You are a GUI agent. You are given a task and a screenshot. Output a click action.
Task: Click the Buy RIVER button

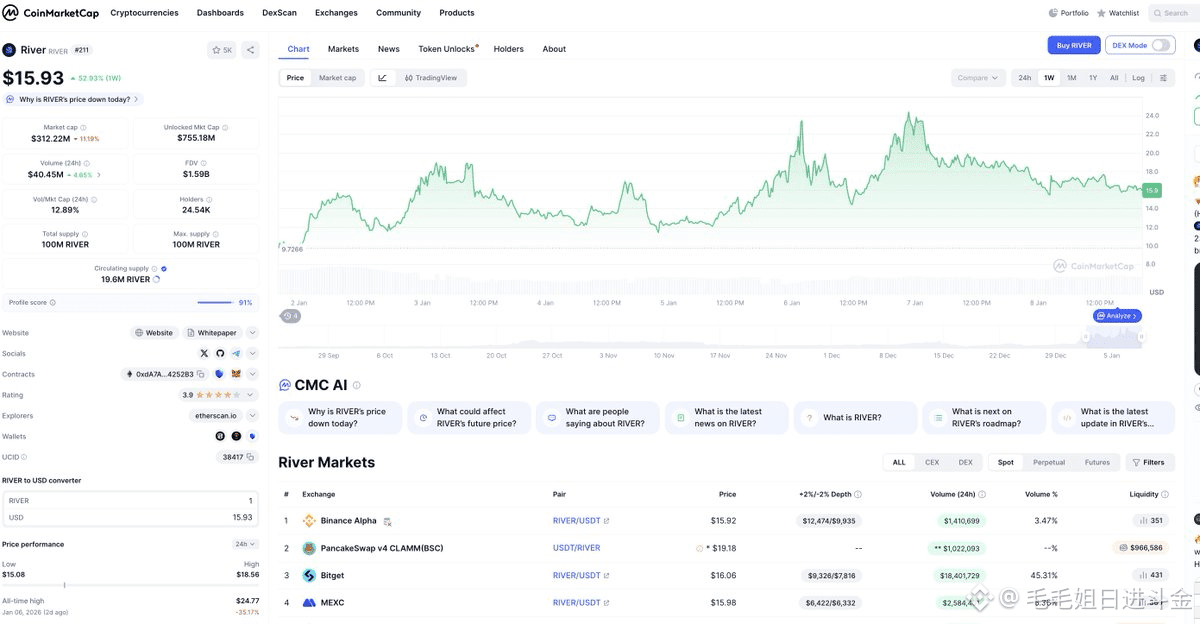click(x=1074, y=45)
